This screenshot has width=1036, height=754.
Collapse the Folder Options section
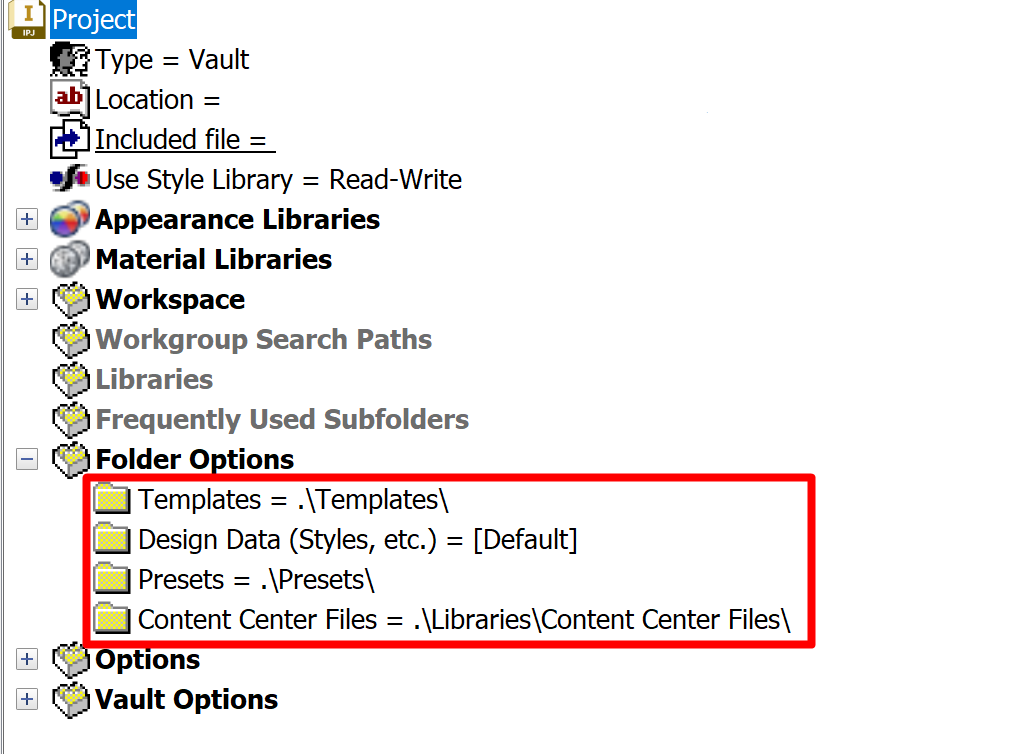26,458
